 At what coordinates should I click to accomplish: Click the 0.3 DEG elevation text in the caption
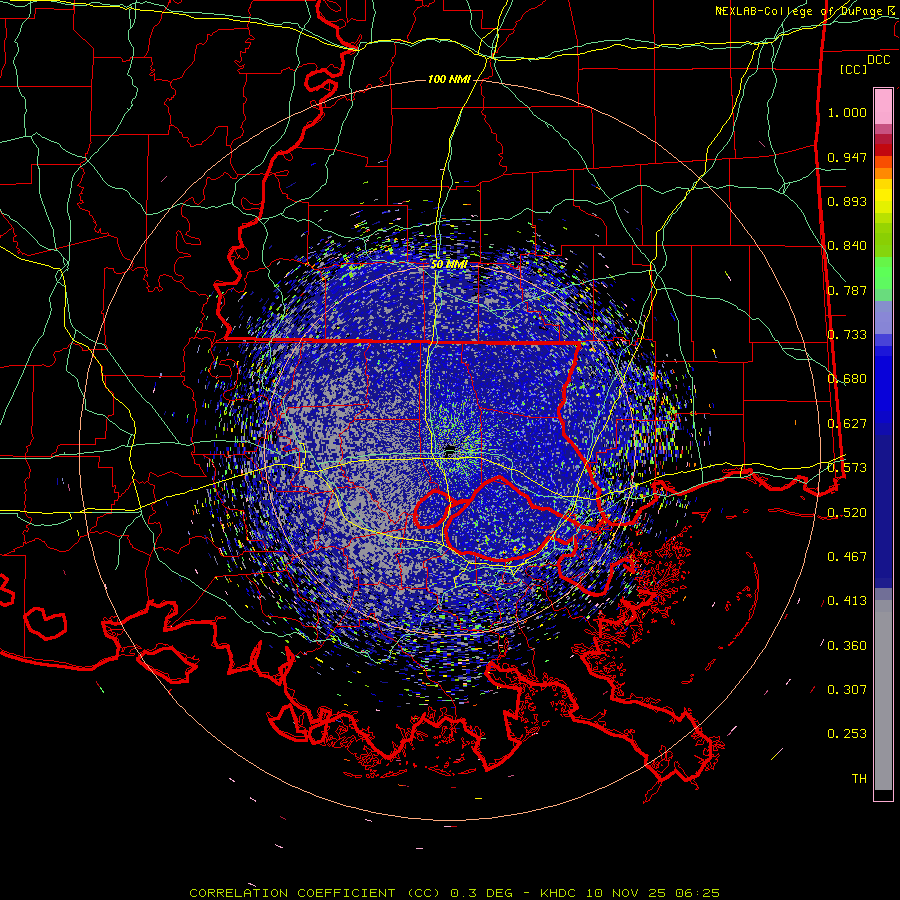coord(483,893)
